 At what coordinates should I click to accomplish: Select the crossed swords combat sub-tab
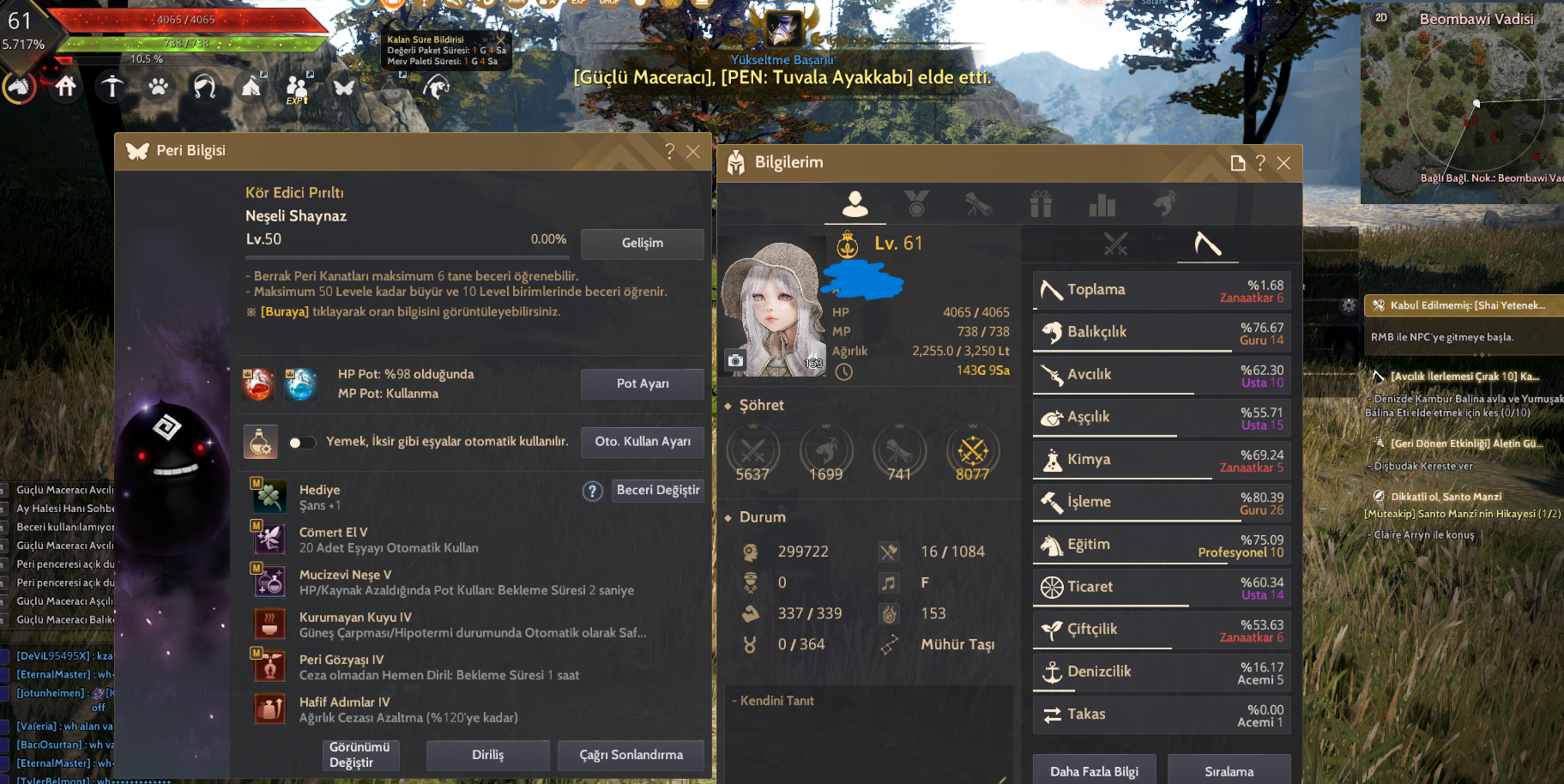[x=1115, y=244]
